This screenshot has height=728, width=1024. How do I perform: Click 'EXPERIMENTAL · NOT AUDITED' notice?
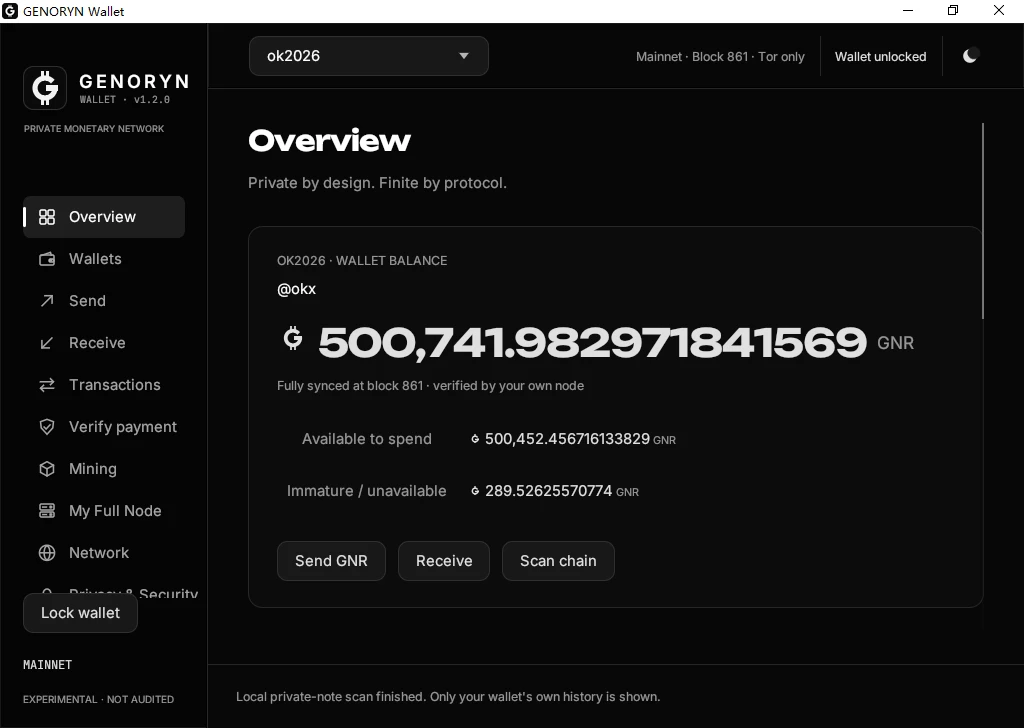pyautogui.click(x=99, y=699)
